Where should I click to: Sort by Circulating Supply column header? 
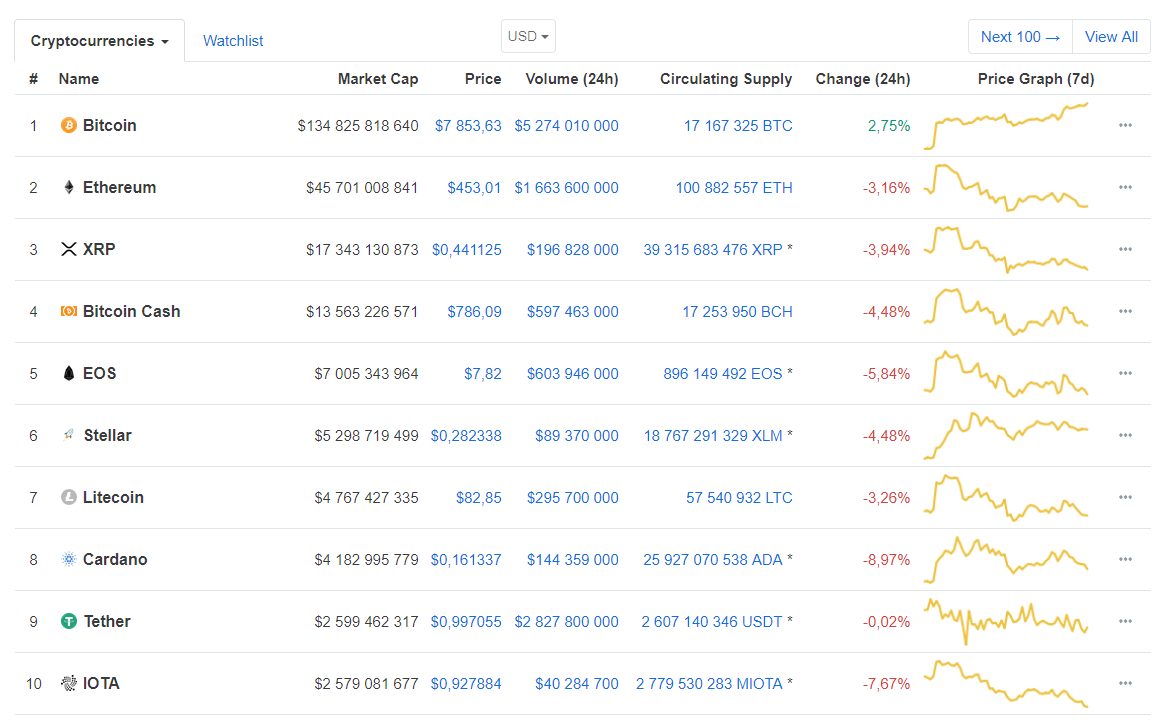pos(726,79)
